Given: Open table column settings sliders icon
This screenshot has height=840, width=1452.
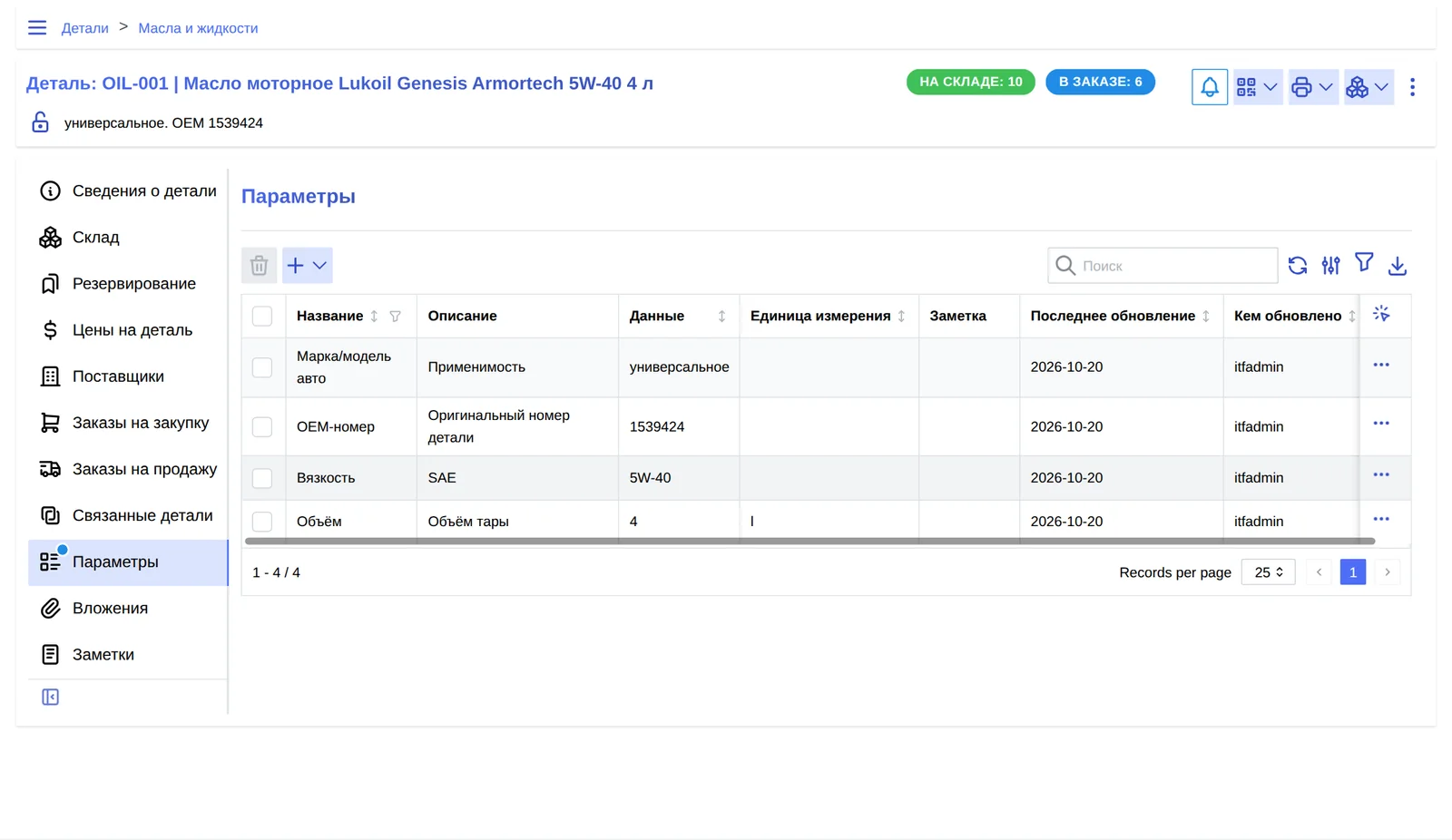Looking at the screenshot, I should pos(1330,266).
